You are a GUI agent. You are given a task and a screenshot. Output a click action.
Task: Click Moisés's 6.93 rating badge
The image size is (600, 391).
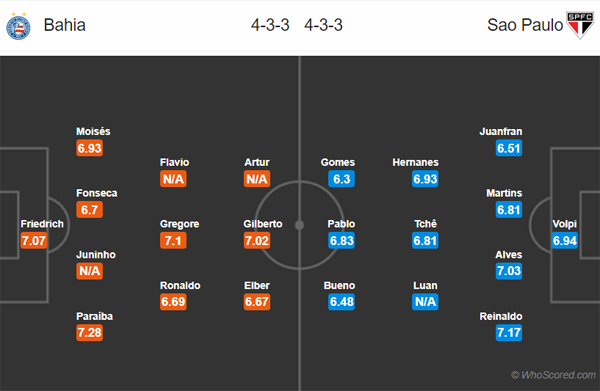90,148
